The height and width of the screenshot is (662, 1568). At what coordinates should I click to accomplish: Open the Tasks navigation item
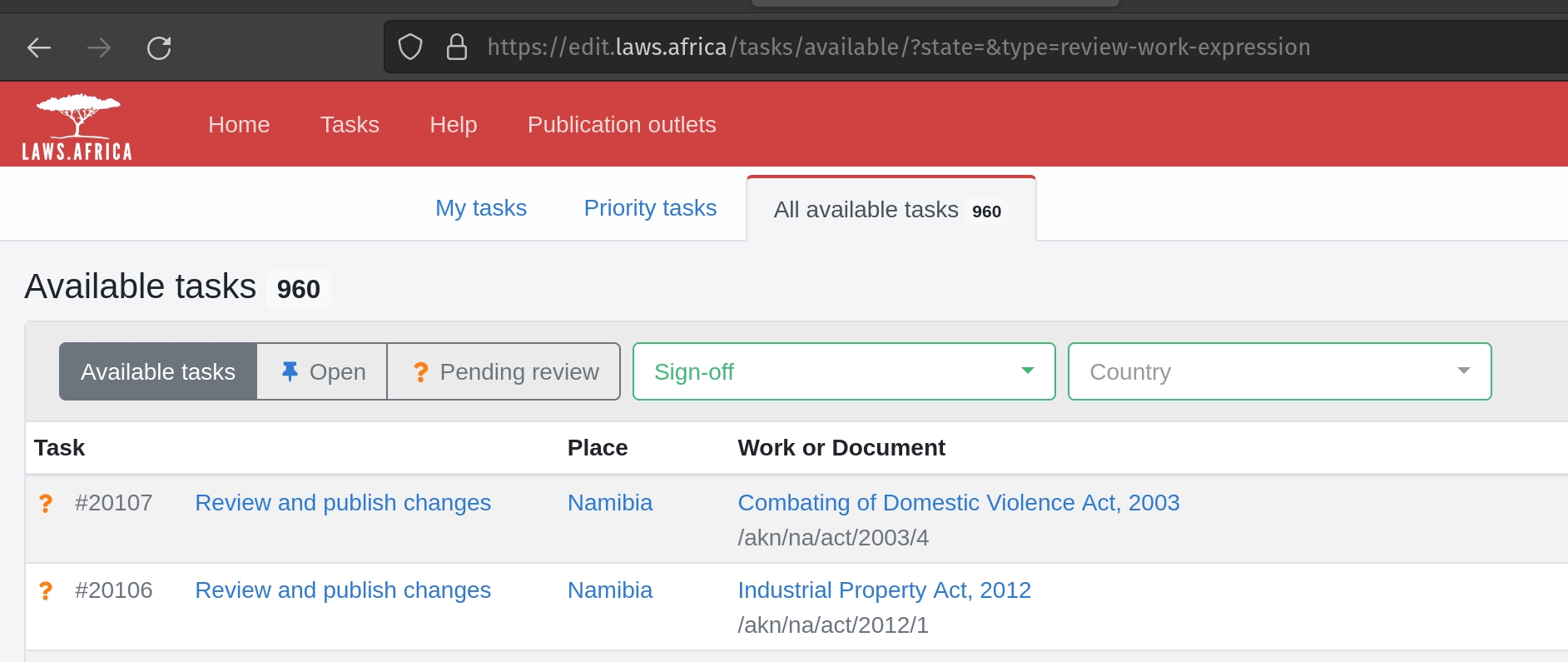pos(350,125)
